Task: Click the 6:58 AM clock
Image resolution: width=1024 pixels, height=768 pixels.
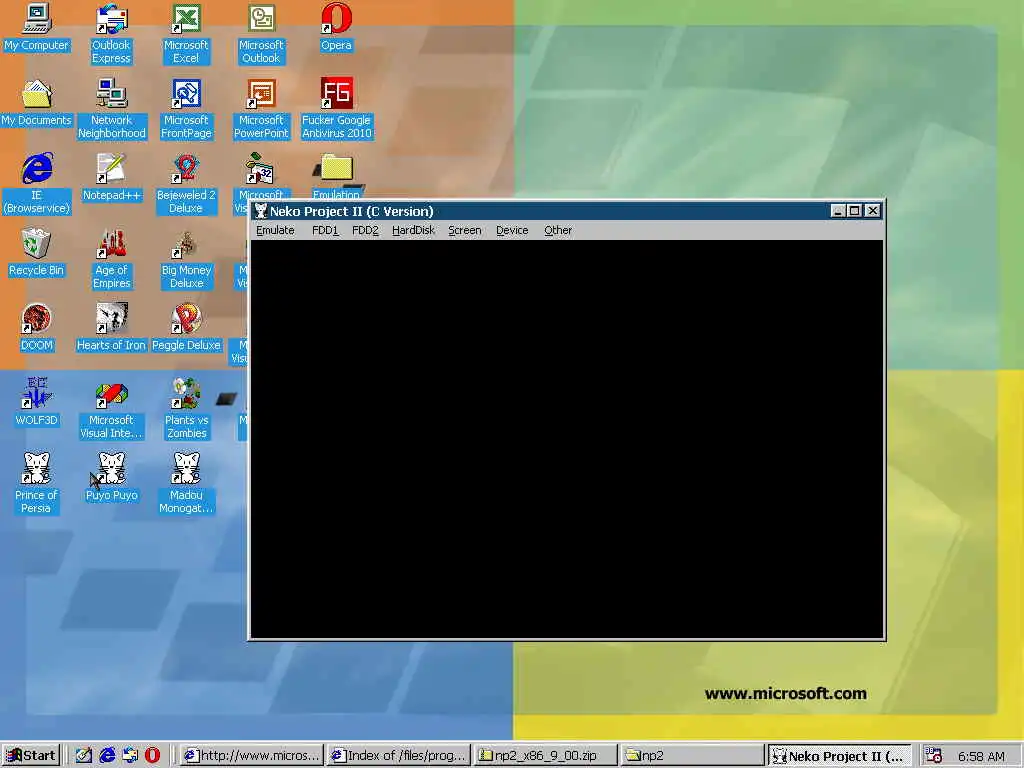Action: click(981, 756)
